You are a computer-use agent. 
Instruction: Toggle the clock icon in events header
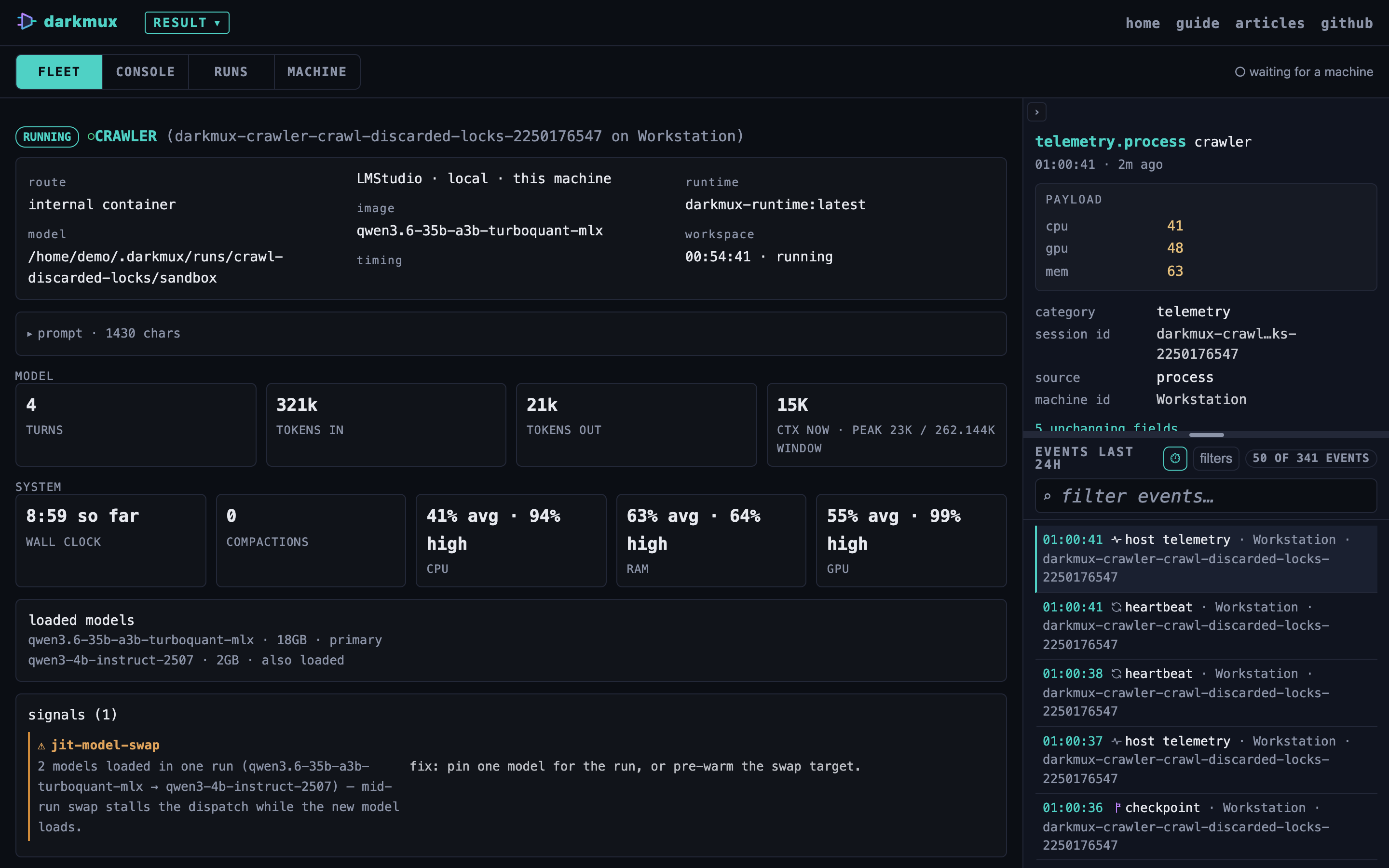coord(1175,458)
